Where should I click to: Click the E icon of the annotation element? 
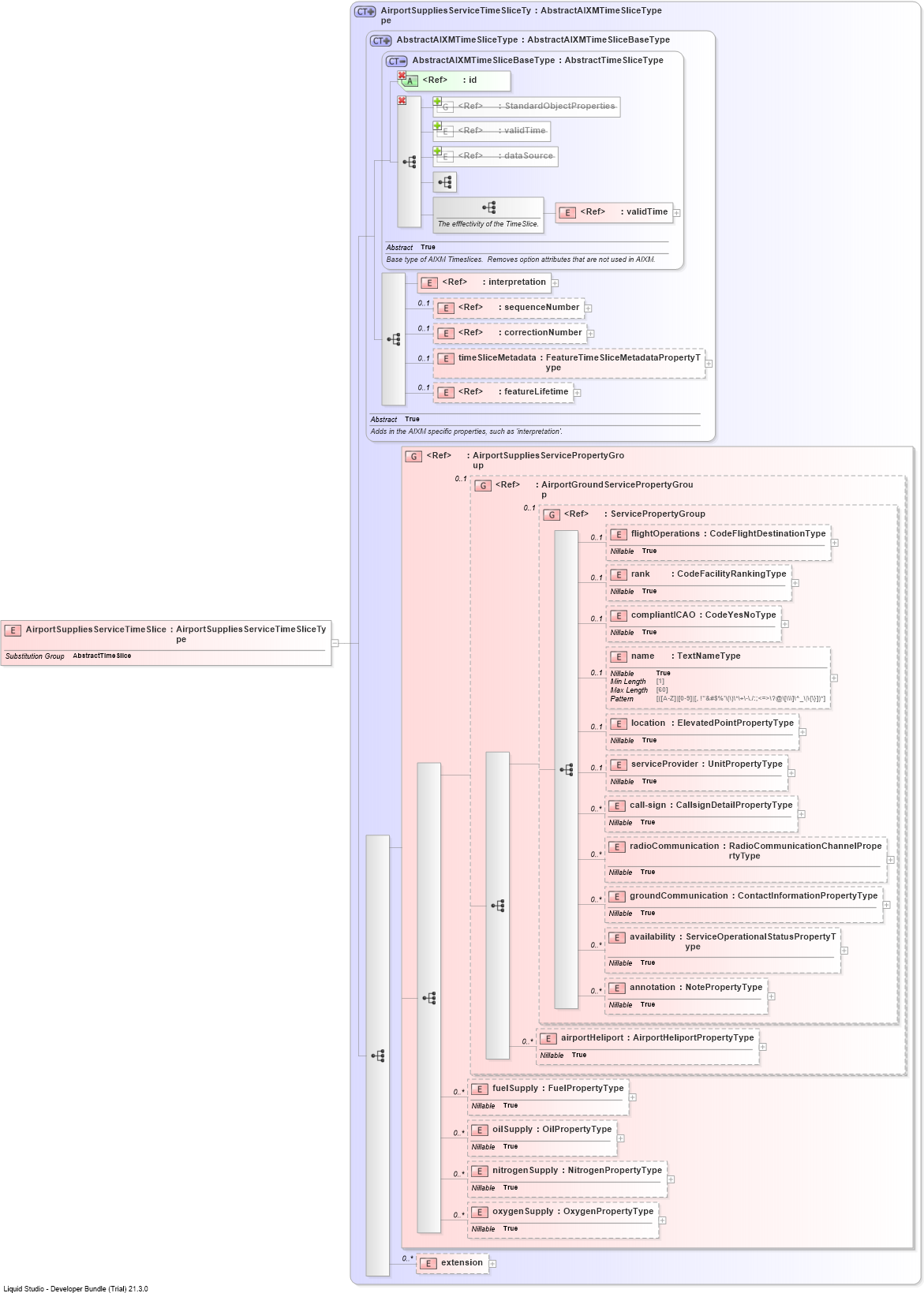pos(617,988)
